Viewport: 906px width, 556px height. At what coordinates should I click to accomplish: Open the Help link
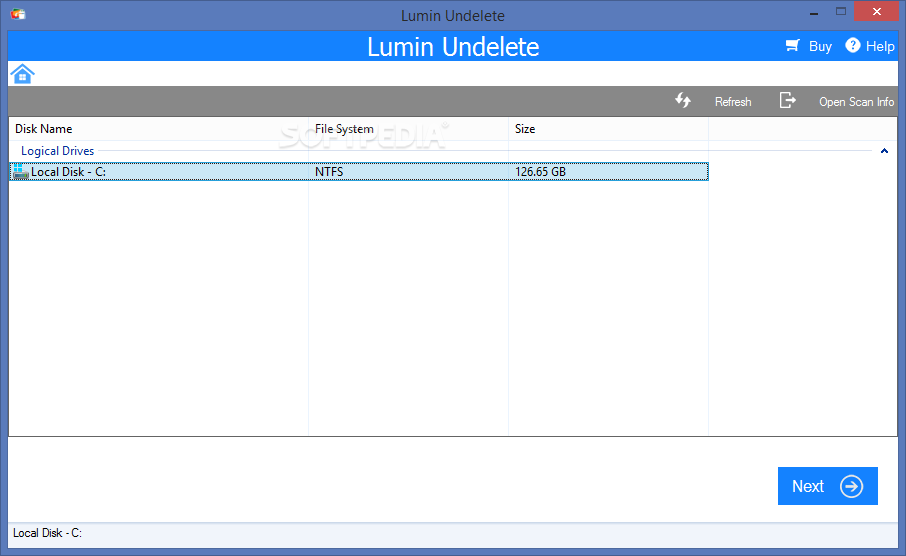click(x=880, y=46)
